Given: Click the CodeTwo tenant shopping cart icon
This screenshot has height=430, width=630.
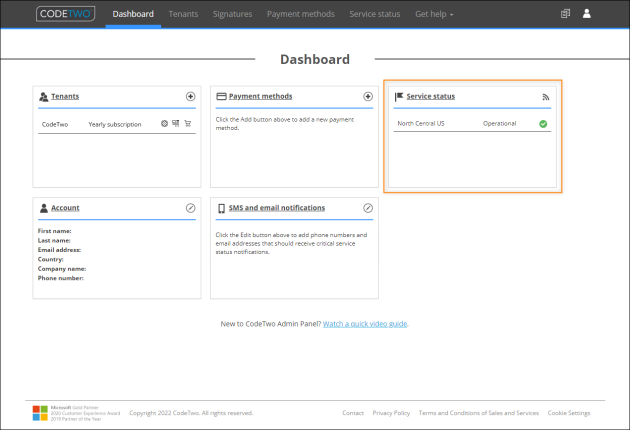Looking at the screenshot, I should pyautogui.click(x=188, y=123).
